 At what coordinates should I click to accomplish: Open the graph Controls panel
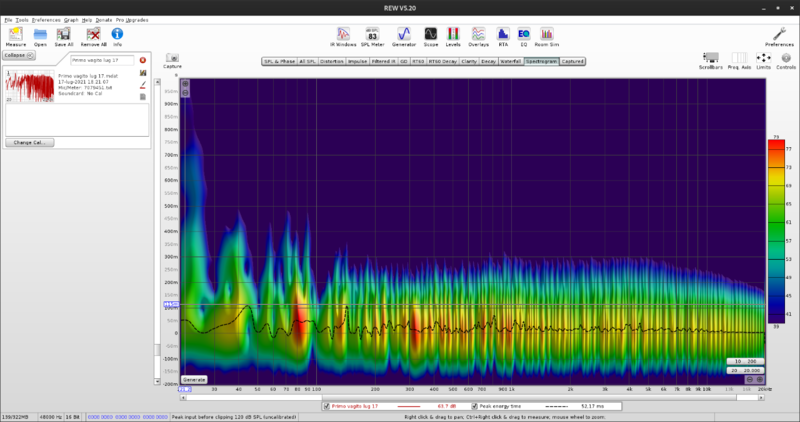click(786, 58)
